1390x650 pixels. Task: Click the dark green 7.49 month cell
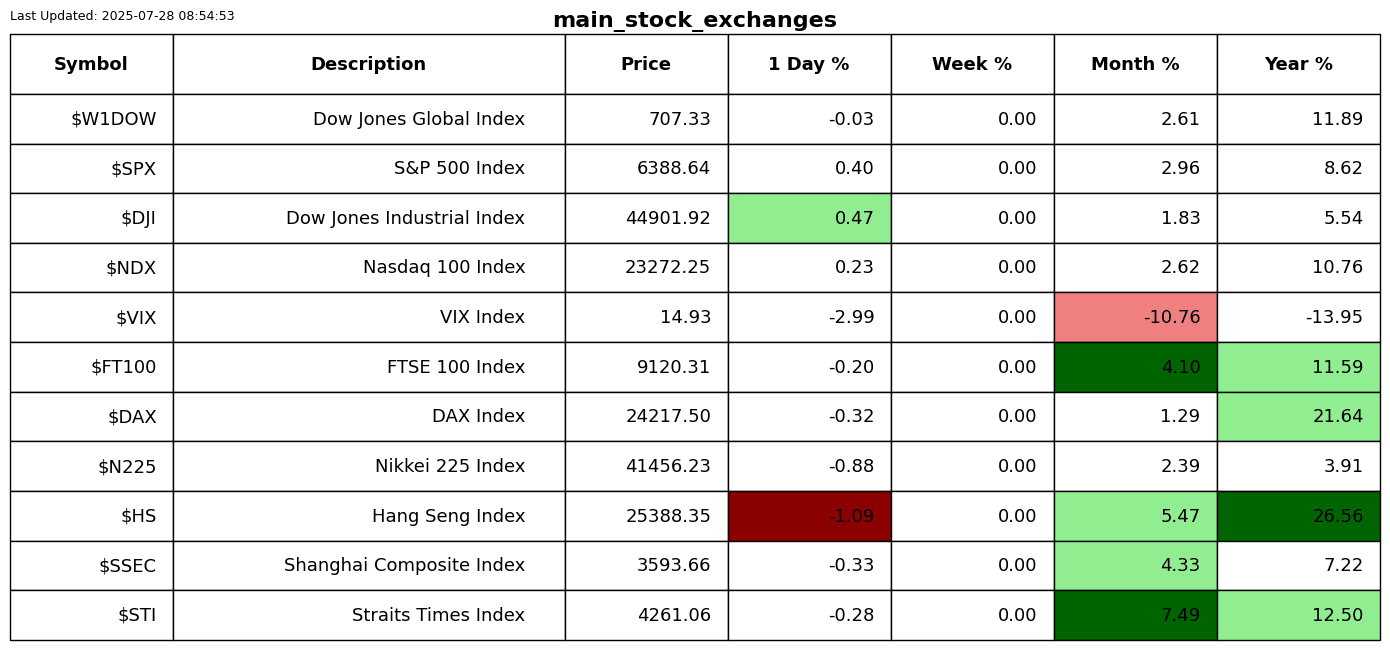click(x=1135, y=615)
